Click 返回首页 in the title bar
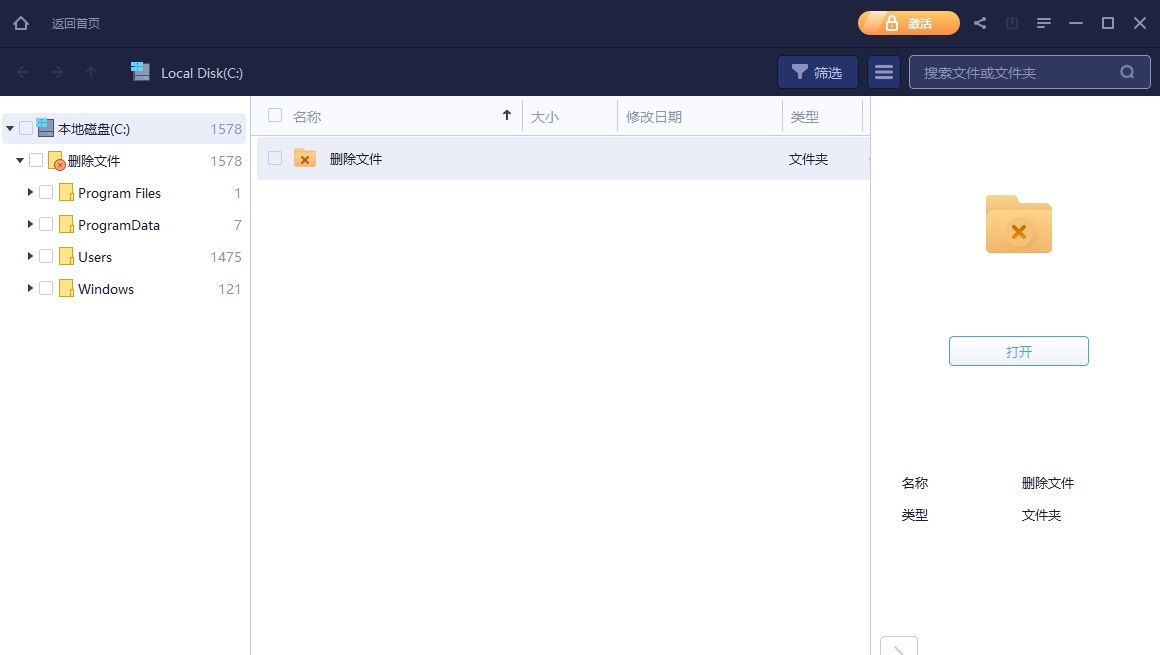Screen dimensions: 1160x655 [75, 22]
